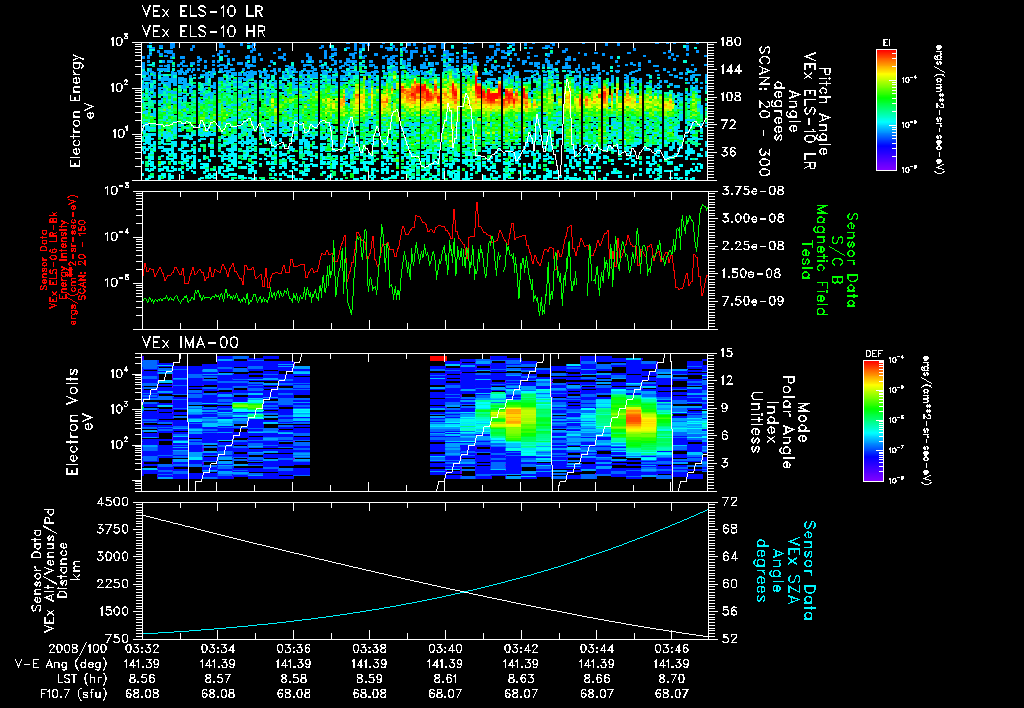Click the 'SCAN: 20 - 300' pitch angle text
Screen dimensions: 1024x708
(763, 111)
